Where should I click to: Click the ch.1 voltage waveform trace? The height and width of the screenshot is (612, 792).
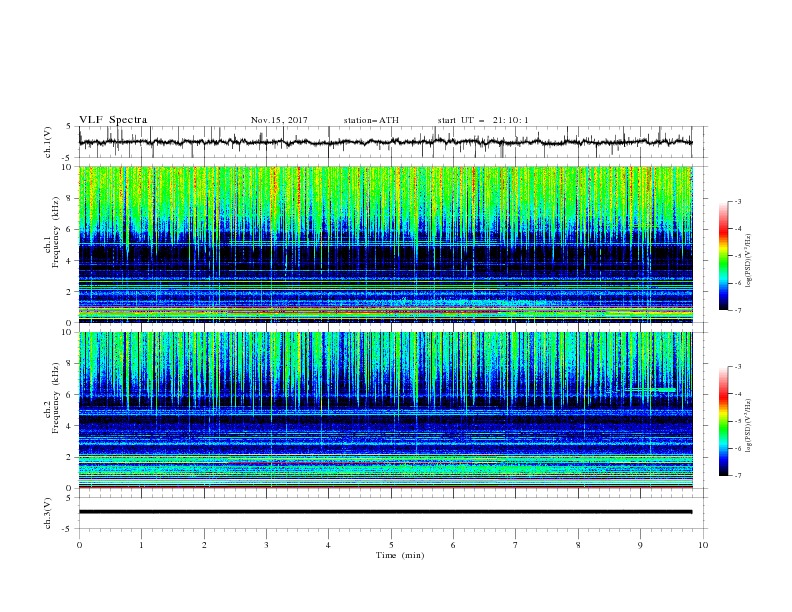coord(385,142)
